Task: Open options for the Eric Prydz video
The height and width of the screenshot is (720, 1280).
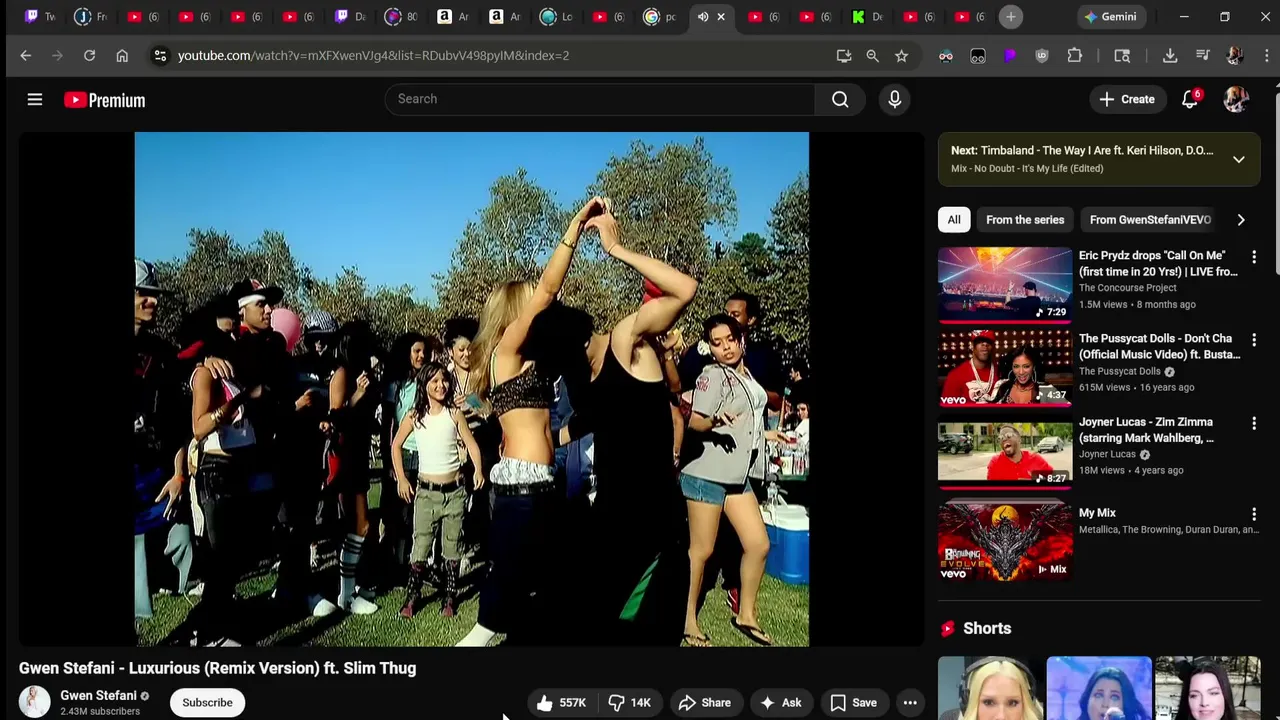Action: click(x=1254, y=257)
